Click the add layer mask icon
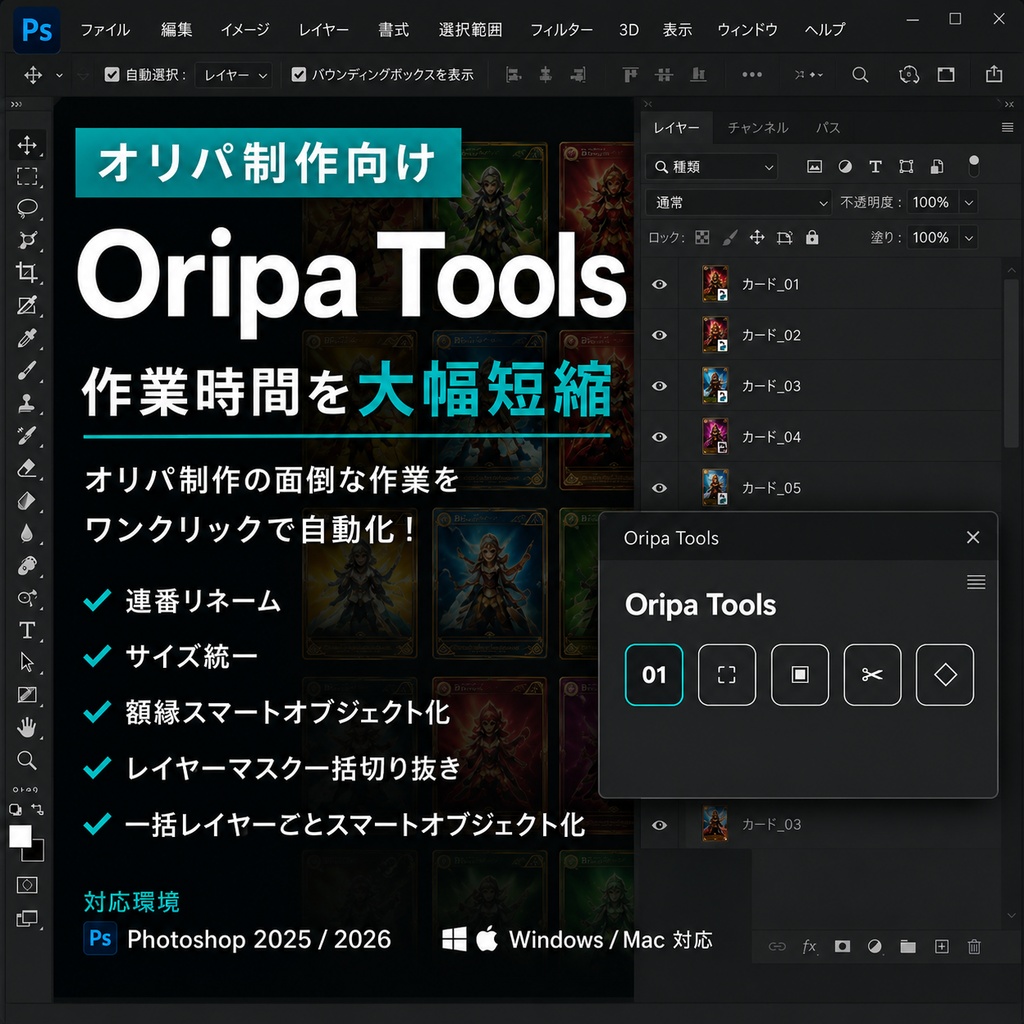This screenshot has width=1024, height=1024. (842, 946)
